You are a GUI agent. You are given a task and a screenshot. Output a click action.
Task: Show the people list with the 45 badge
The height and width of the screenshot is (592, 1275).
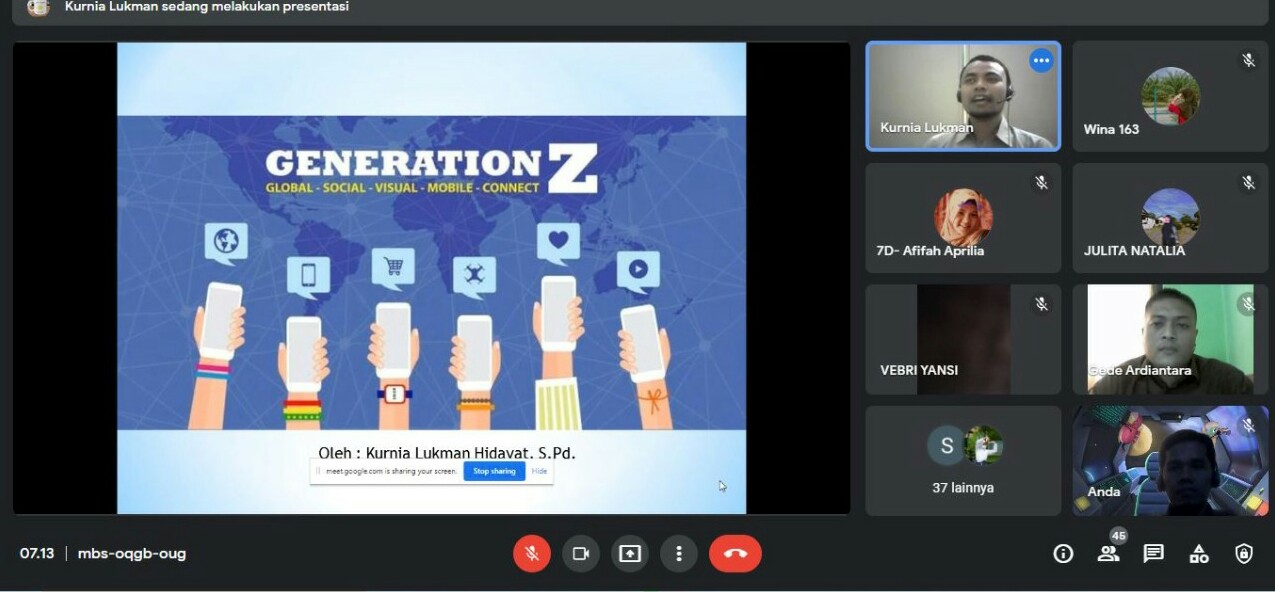pos(1109,552)
